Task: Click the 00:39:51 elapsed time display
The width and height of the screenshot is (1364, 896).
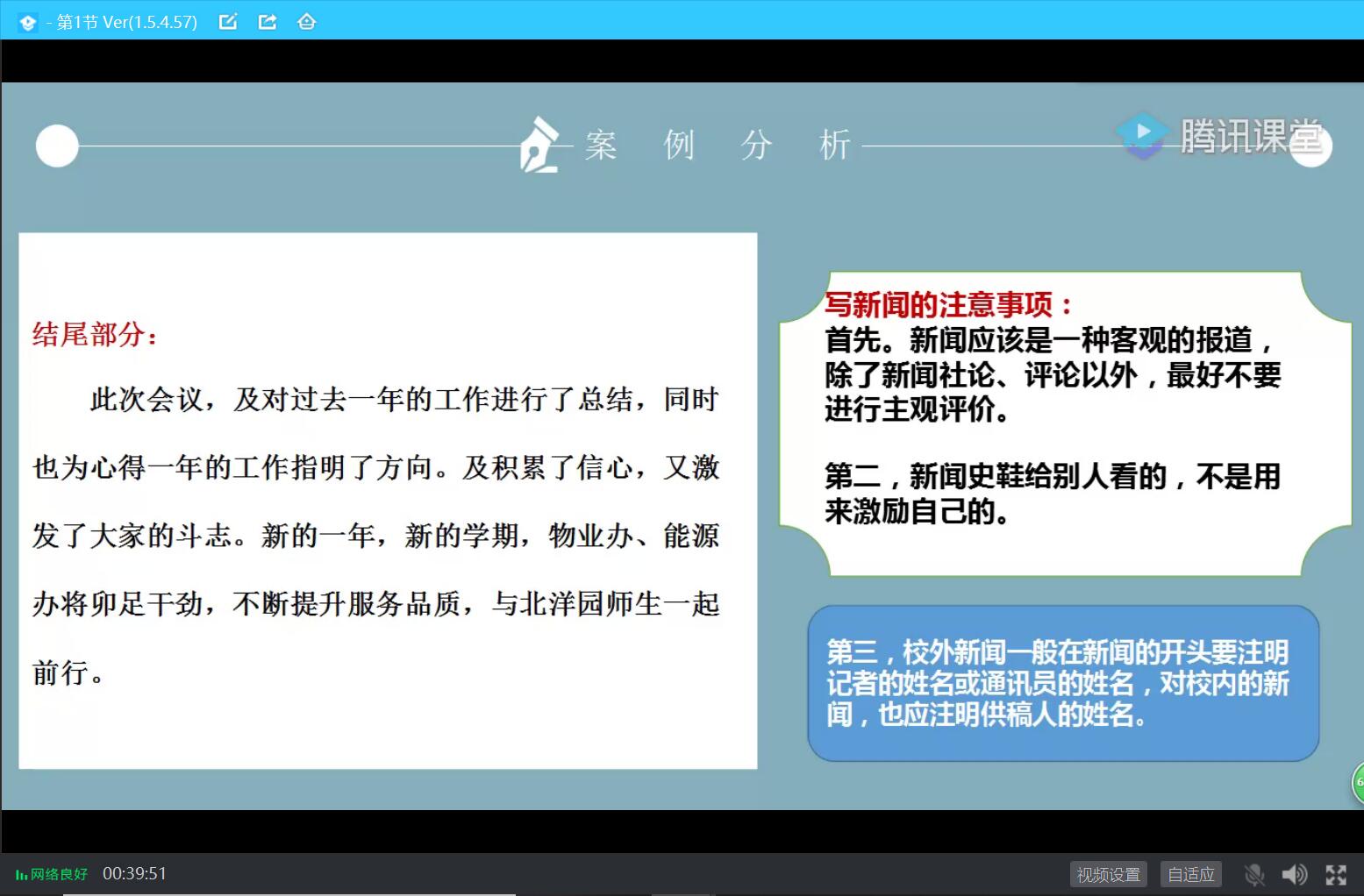Action: point(134,873)
